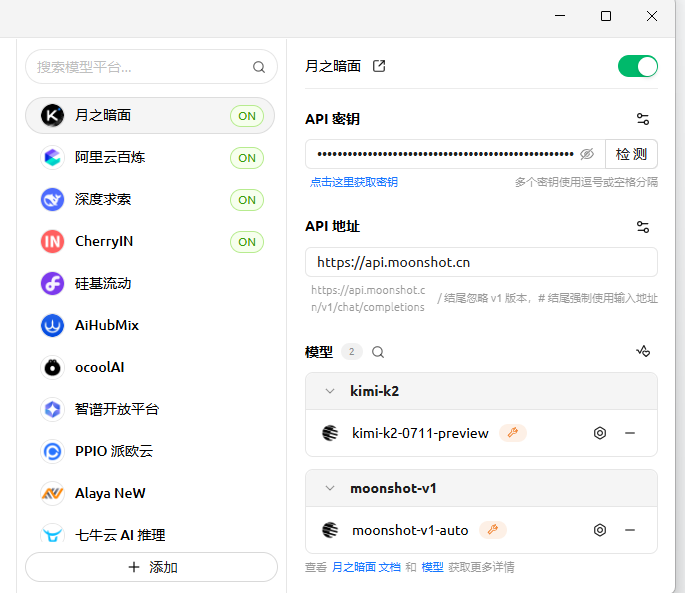The image size is (685, 593).
Task: Click the model health check icon
Action: 643,351
